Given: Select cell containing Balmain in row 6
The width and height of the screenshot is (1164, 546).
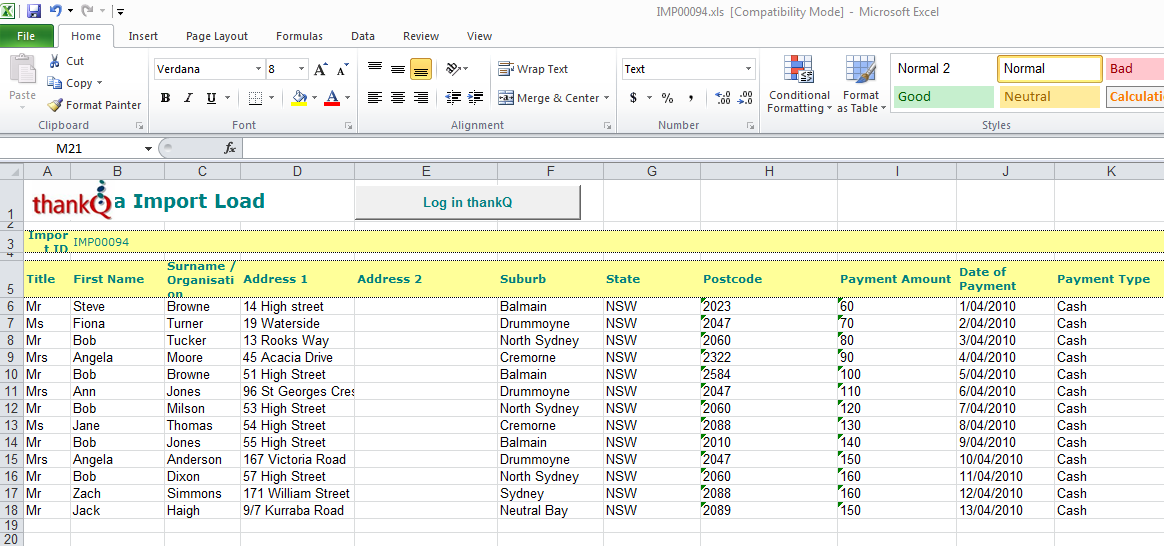Looking at the screenshot, I should (550, 306).
